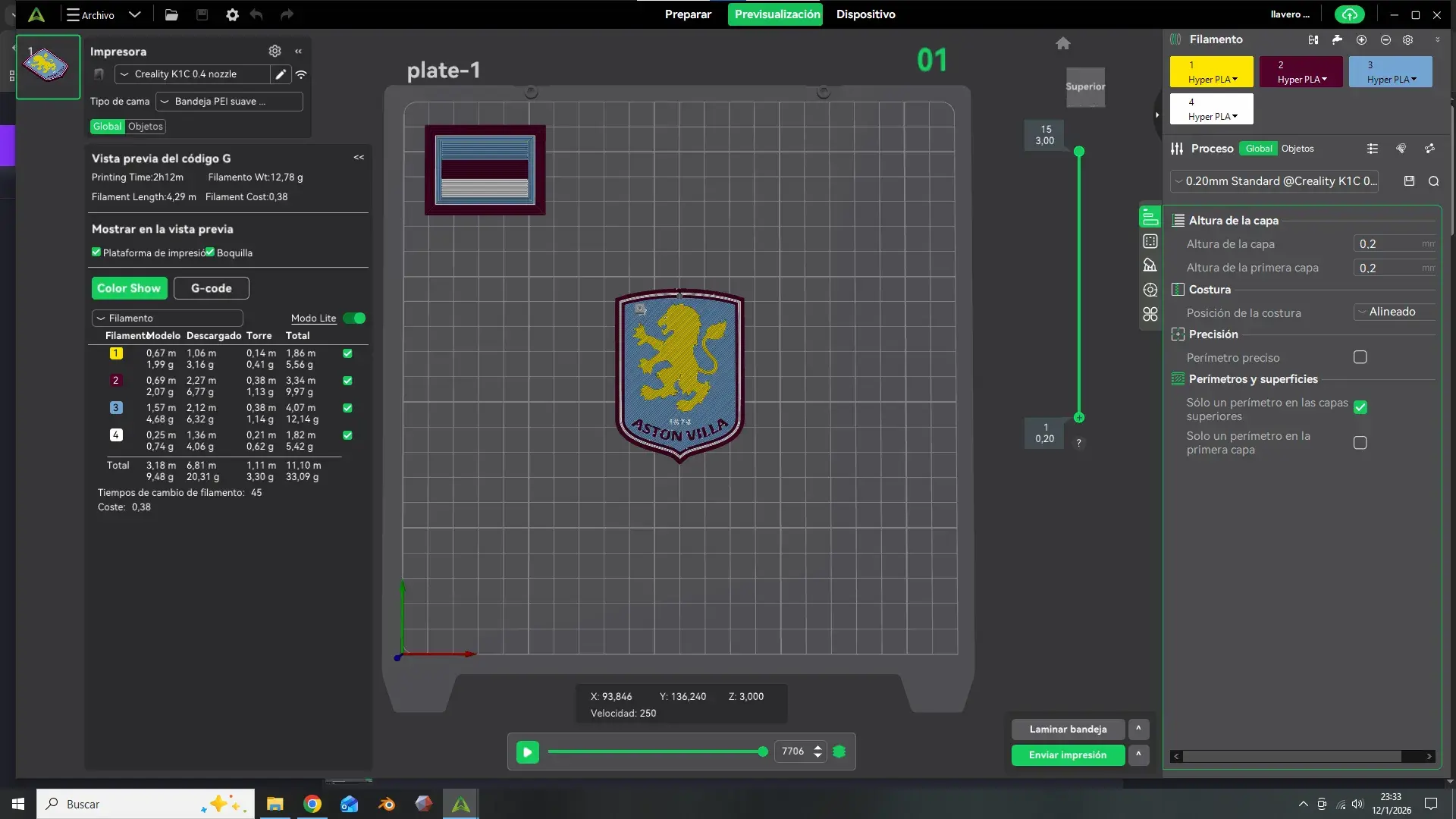
Task: Collapse the Impresora panel with double chevron
Action: pyautogui.click(x=298, y=51)
